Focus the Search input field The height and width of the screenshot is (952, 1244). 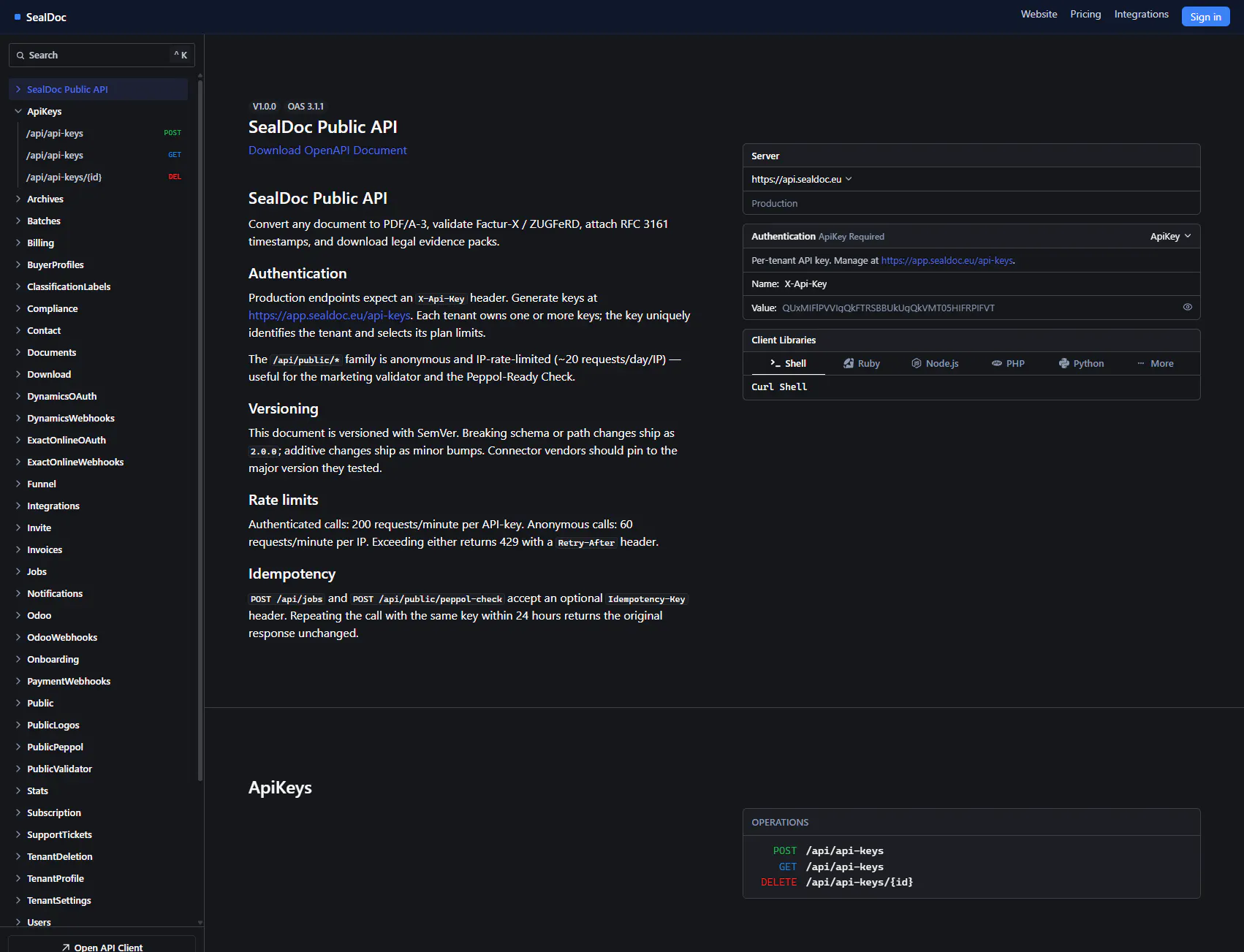click(102, 56)
